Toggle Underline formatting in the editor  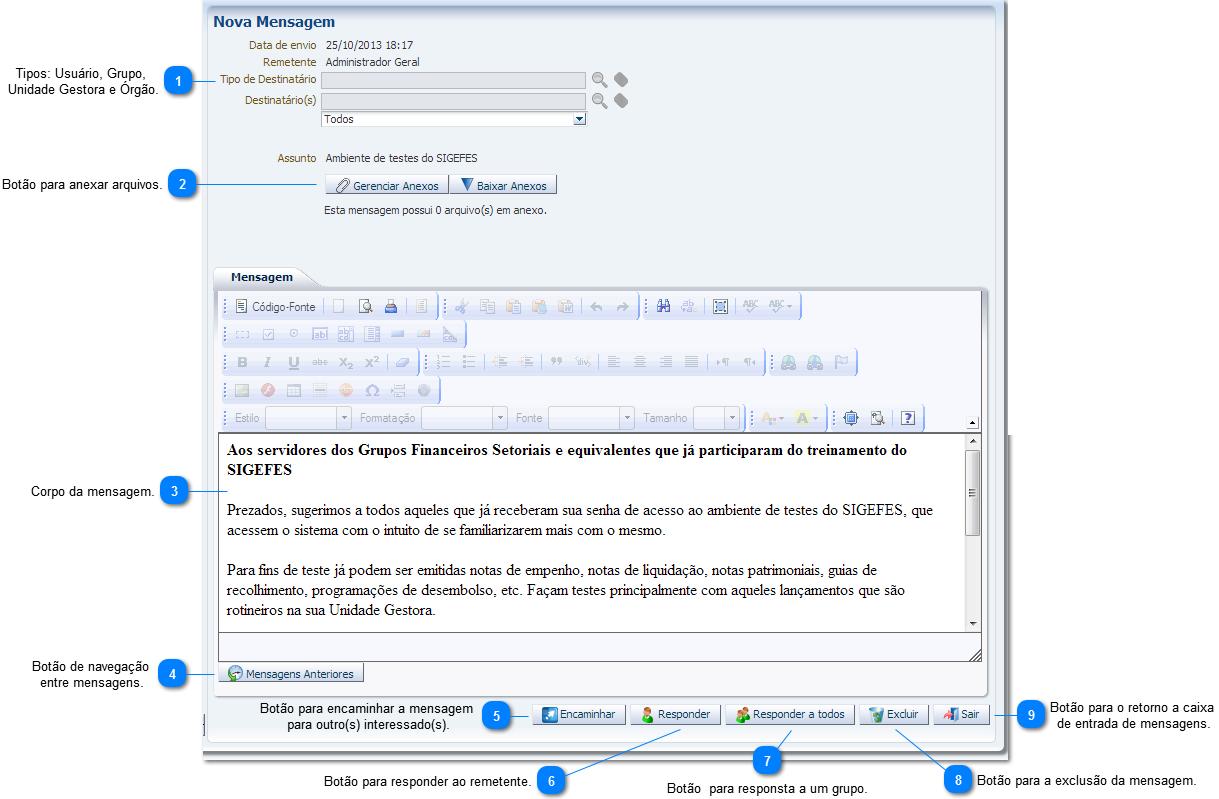point(293,363)
